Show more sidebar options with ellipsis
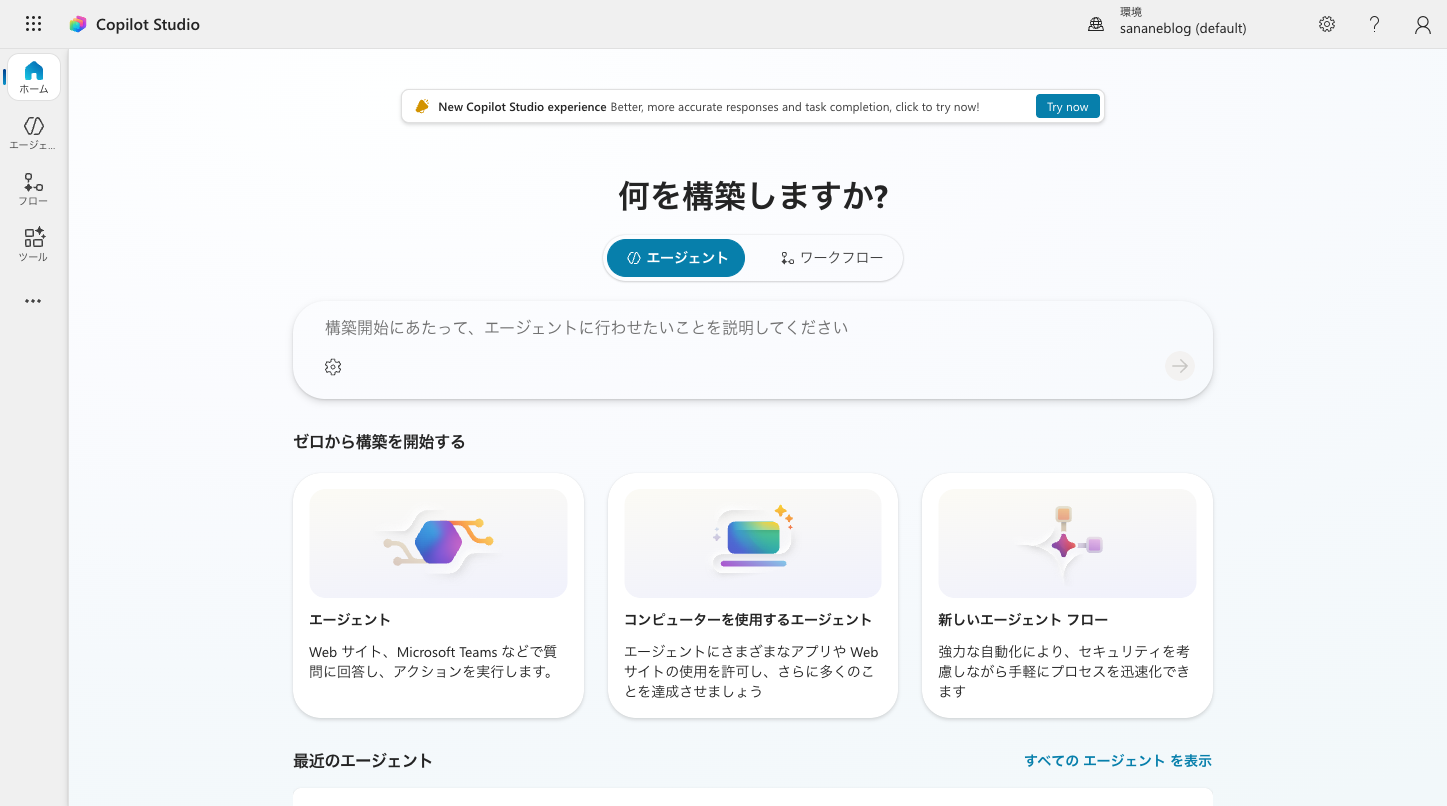 point(34,301)
